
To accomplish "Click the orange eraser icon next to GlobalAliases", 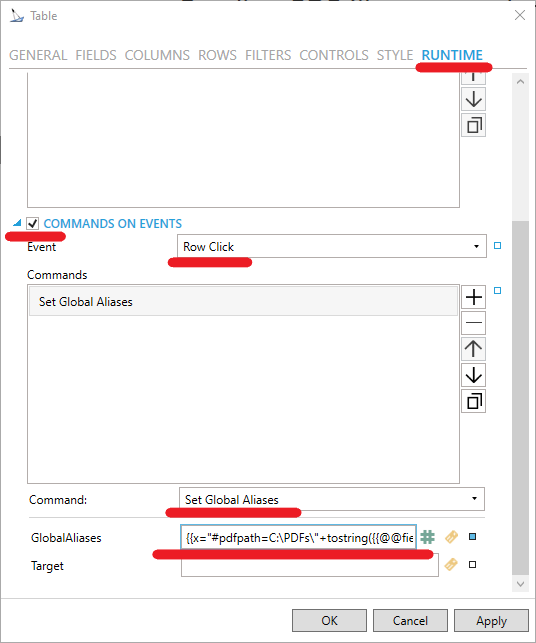I will click(451, 537).
